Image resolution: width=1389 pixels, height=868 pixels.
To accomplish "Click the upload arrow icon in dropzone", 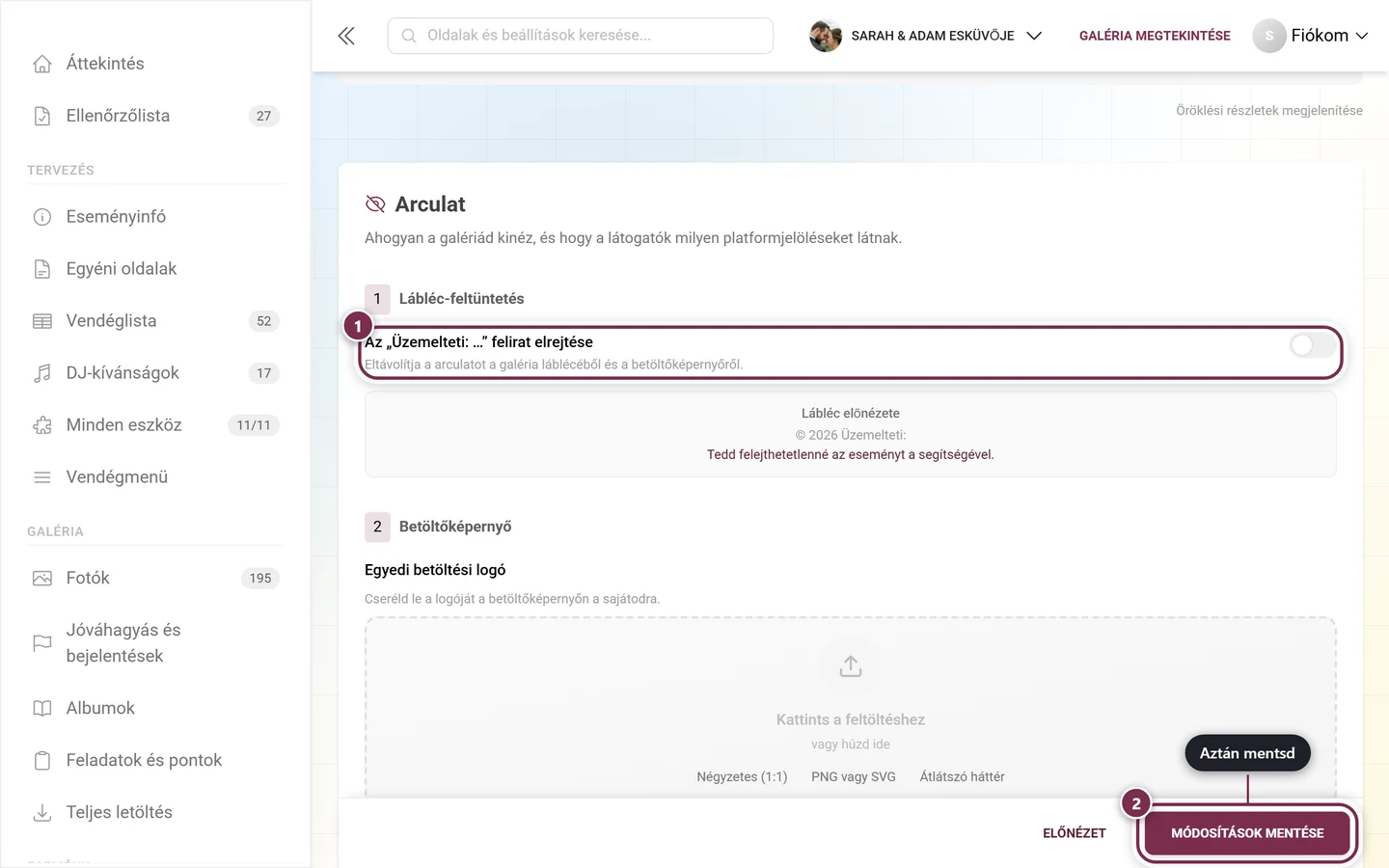I will [851, 666].
